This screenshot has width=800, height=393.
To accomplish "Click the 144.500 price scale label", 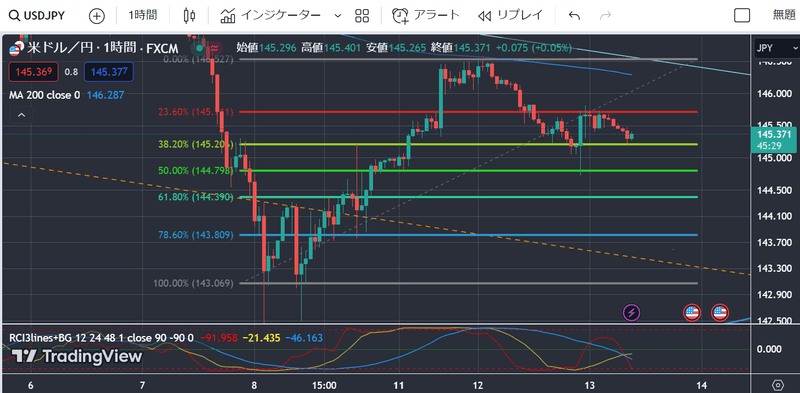I will point(774,190).
